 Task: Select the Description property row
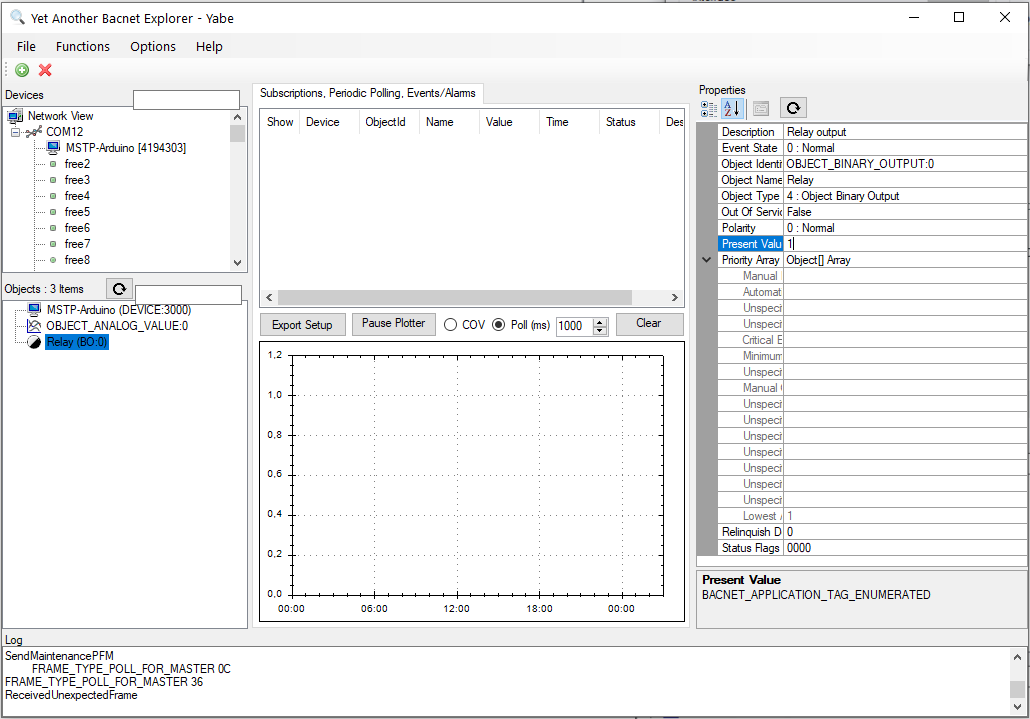click(872, 132)
